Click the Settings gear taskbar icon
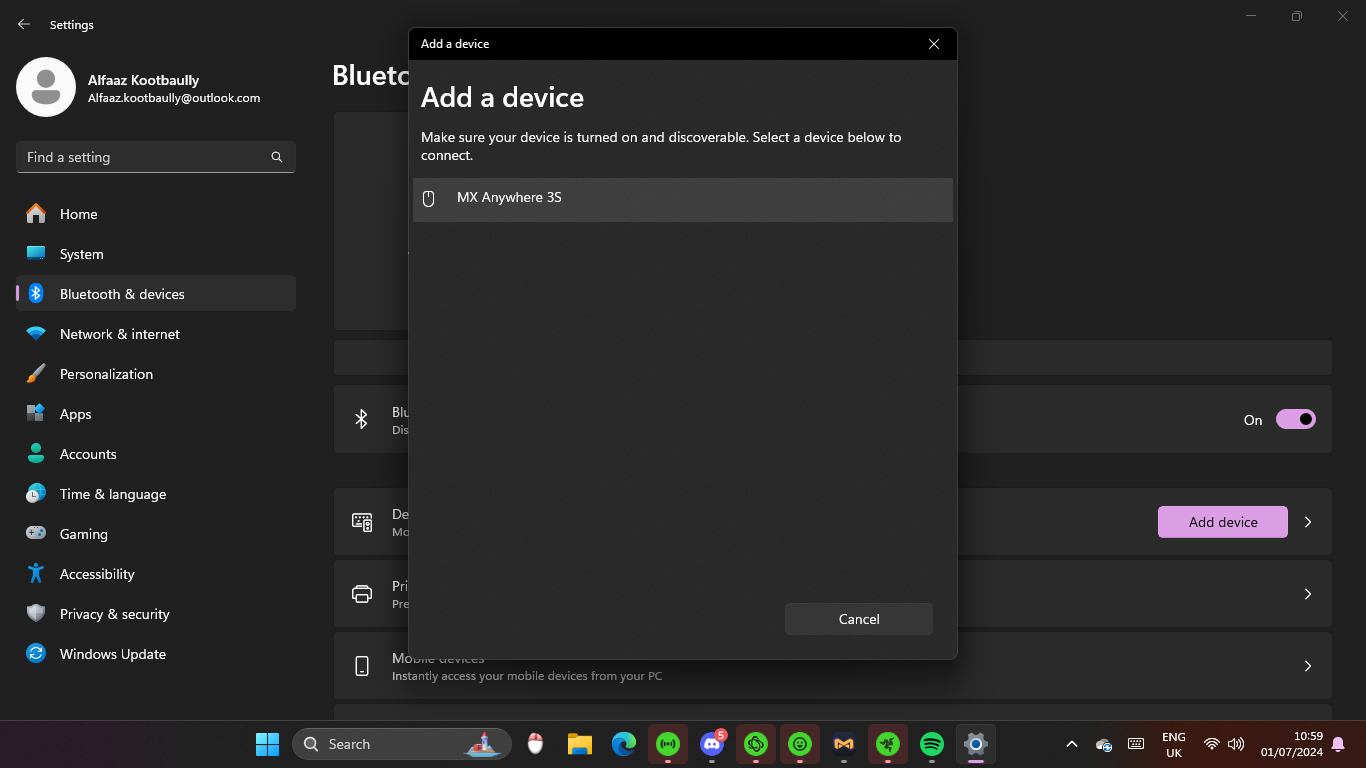 [x=976, y=744]
